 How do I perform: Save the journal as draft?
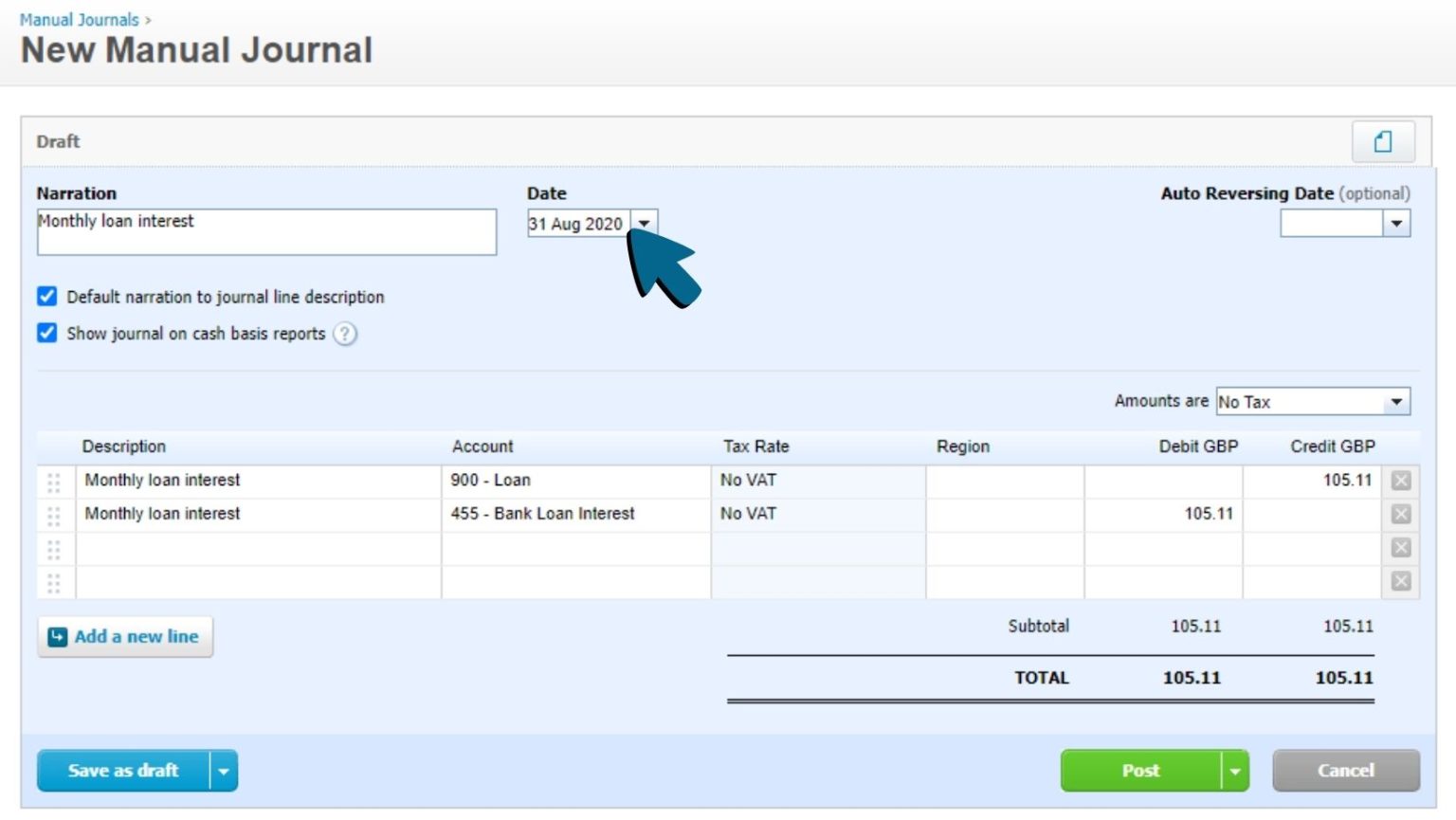[123, 770]
